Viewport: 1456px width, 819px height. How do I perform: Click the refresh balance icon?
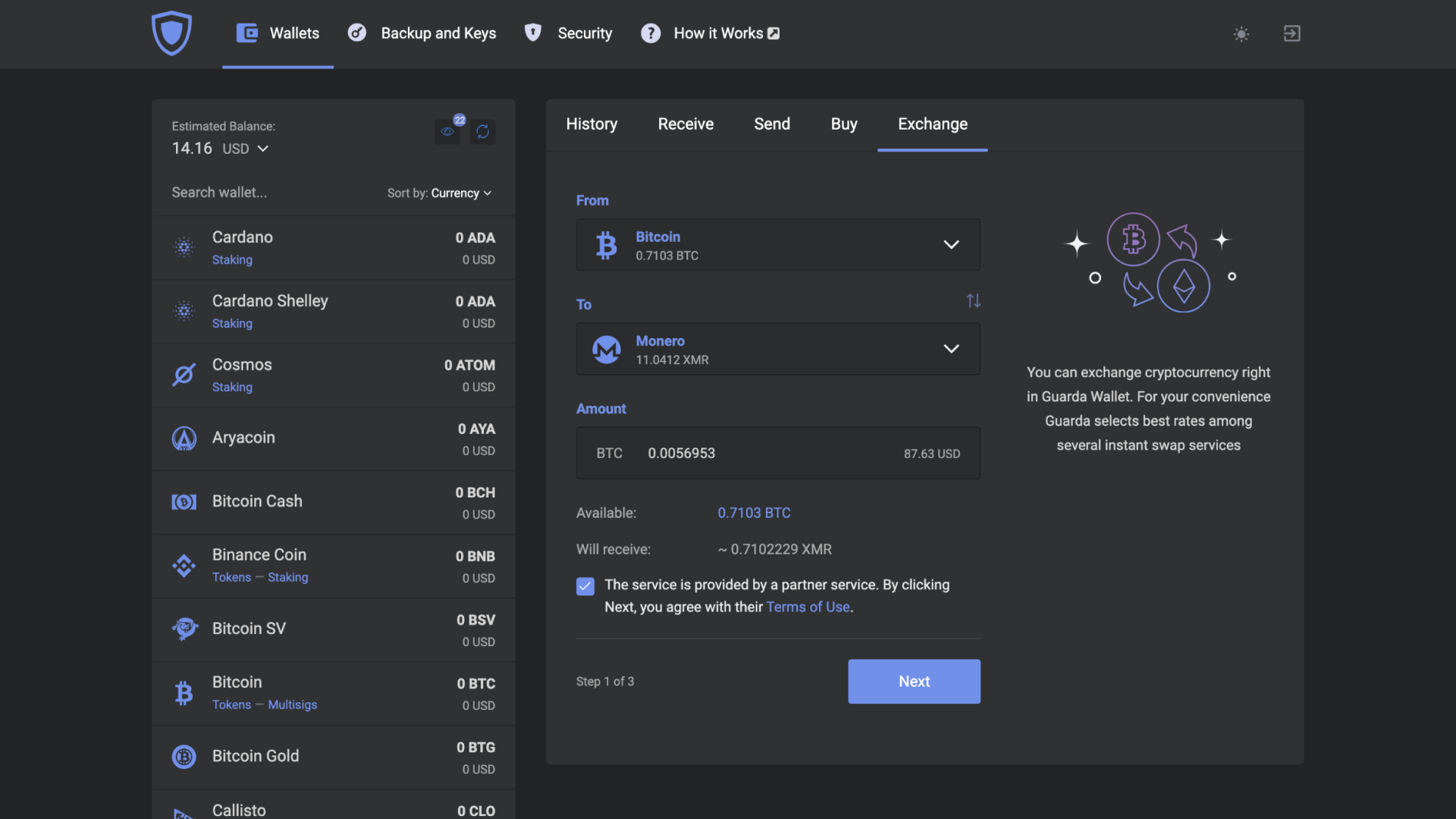pos(482,130)
